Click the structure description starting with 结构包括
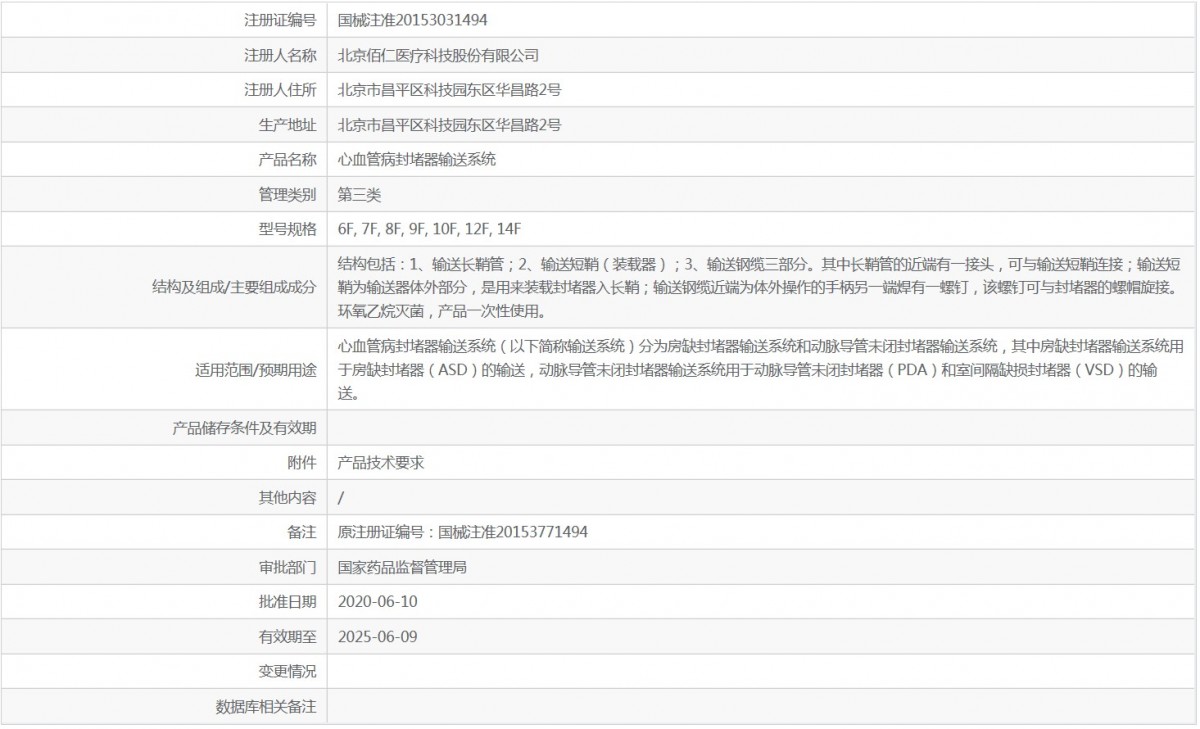This screenshot has width=1200, height=729. point(760,287)
